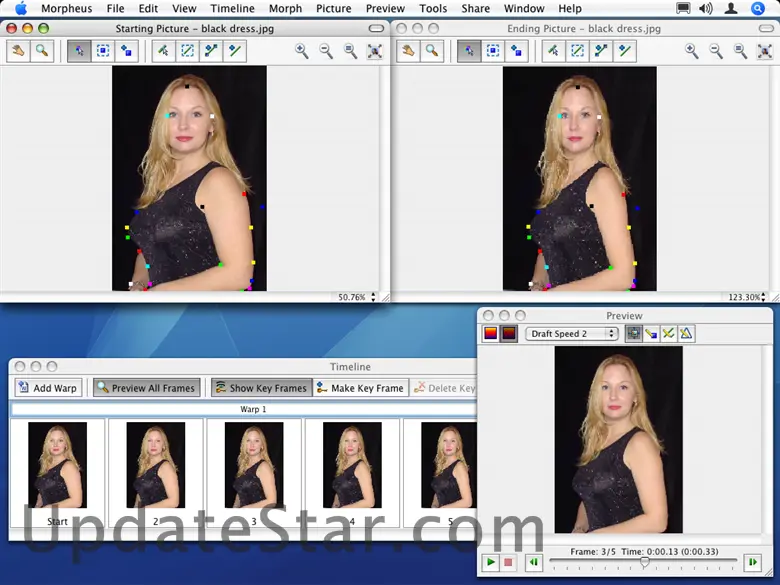Toggle triangles display in Preview toolbar
780x585 pixels.
click(686, 333)
